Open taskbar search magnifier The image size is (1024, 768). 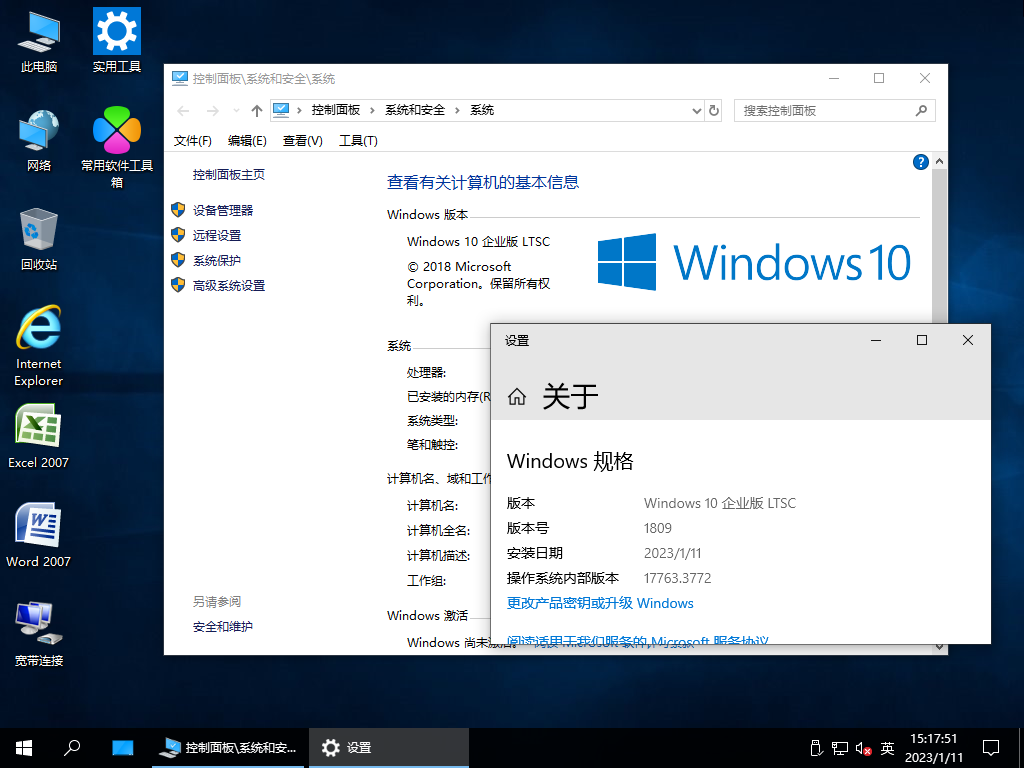coord(72,748)
